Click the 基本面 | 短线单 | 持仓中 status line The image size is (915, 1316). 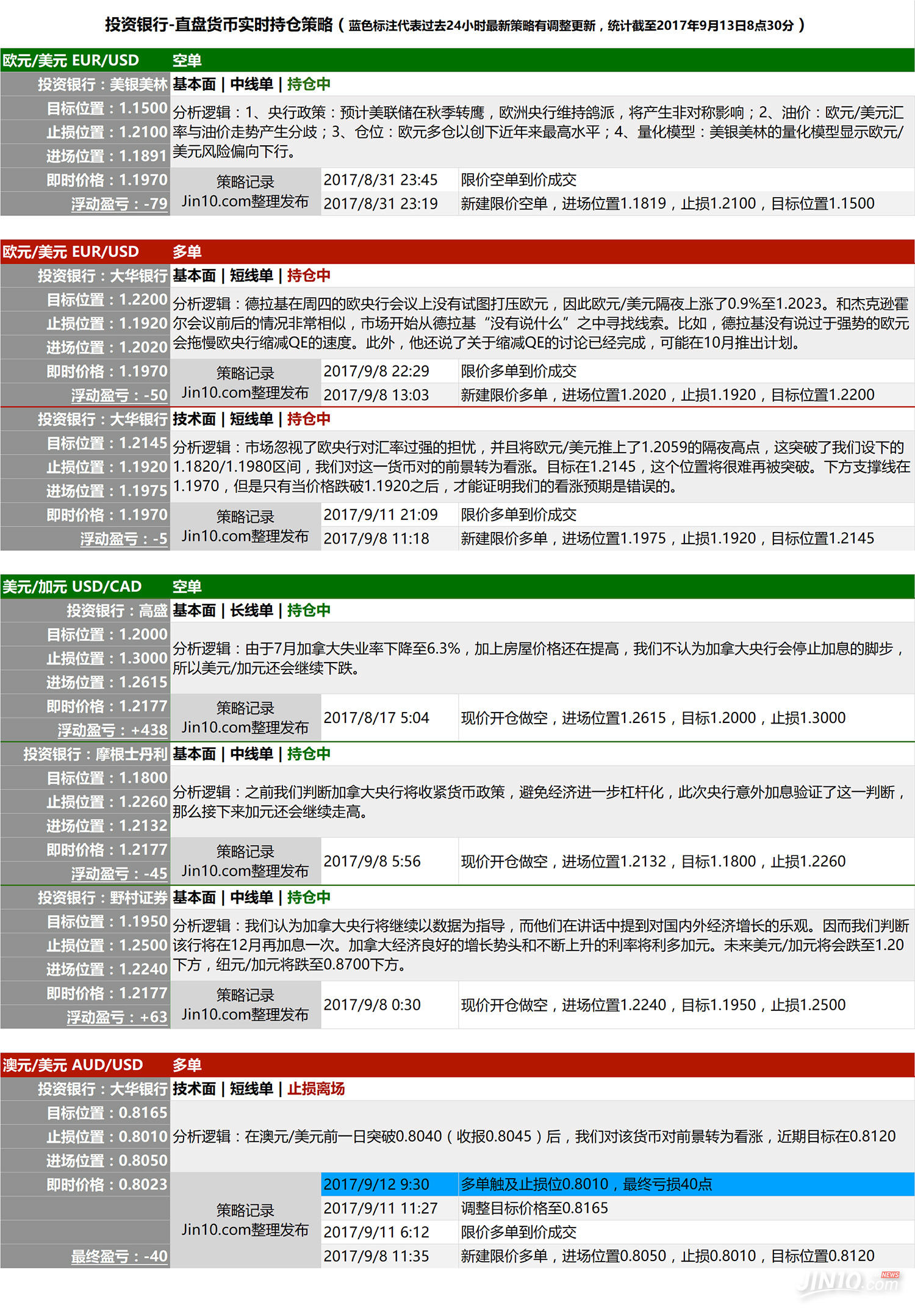click(251, 275)
